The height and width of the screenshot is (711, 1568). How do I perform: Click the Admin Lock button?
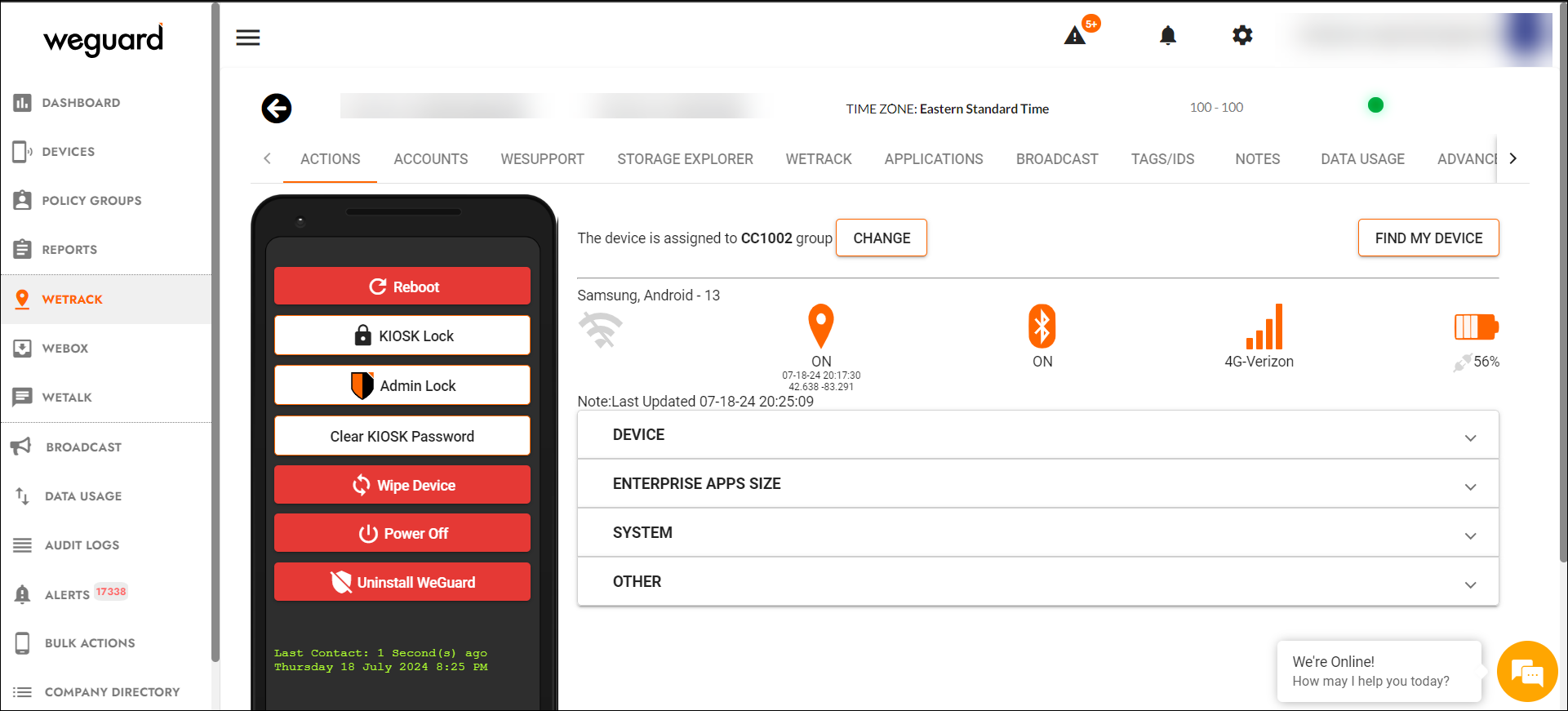(402, 385)
